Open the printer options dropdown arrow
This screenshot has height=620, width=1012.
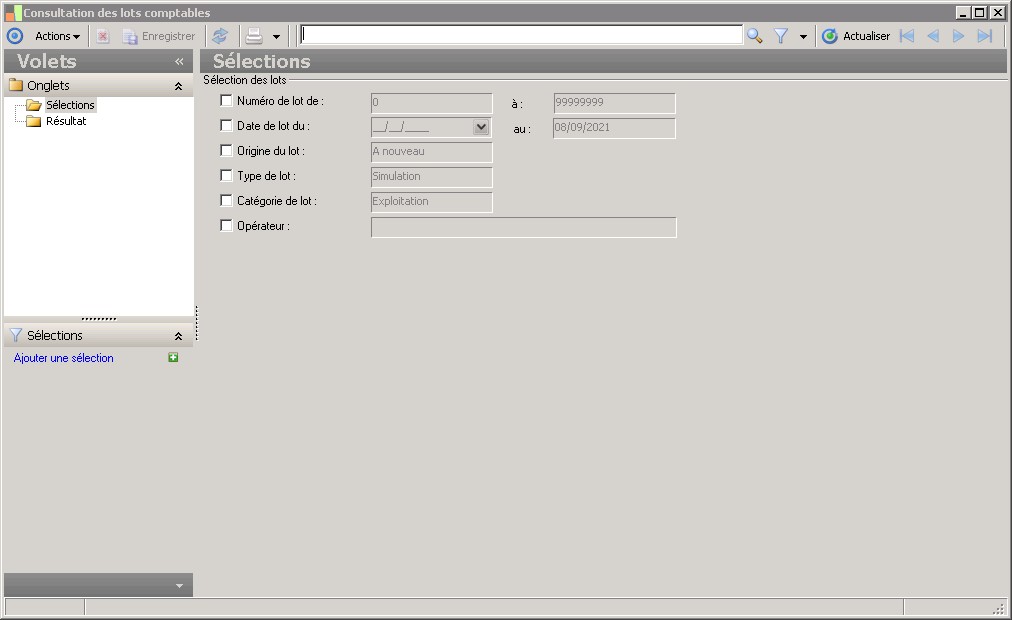coord(276,37)
